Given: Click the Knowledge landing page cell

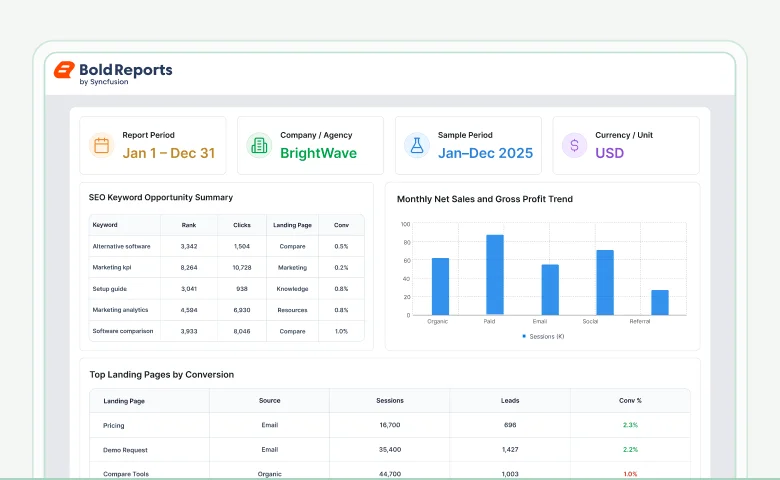Looking at the screenshot, I should (x=292, y=288).
